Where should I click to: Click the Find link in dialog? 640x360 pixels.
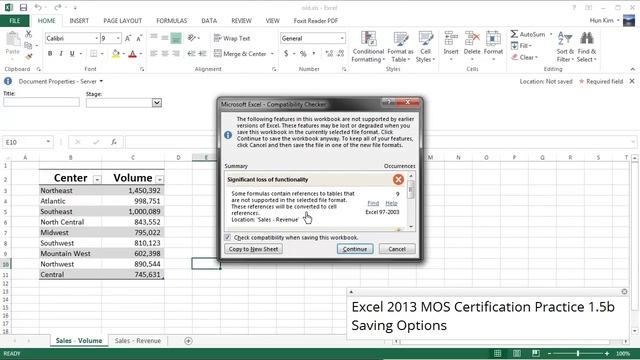click(373, 203)
